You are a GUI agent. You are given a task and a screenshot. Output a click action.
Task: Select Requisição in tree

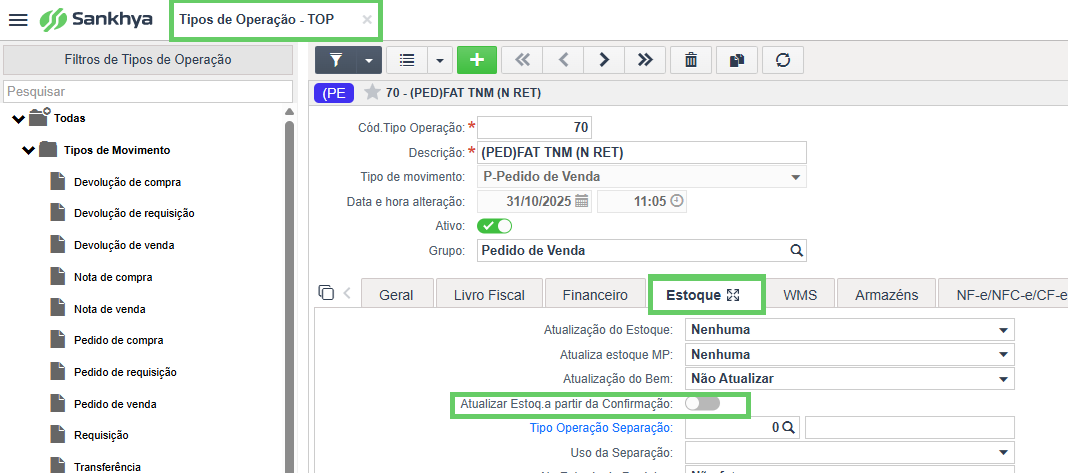(101, 435)
